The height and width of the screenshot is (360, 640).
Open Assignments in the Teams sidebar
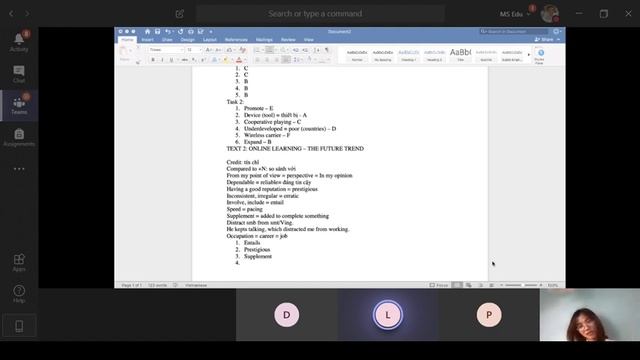click(19, 137)
